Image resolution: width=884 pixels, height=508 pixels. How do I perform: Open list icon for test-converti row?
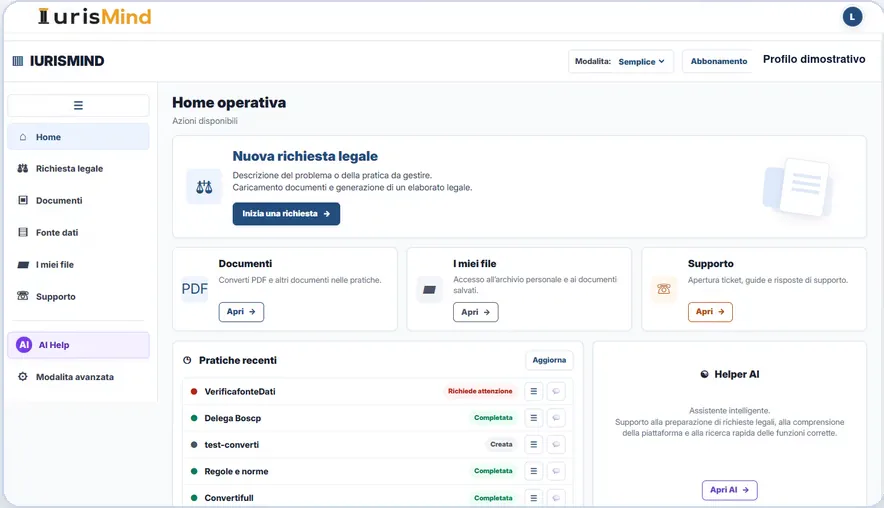click(x=533, y=444)
